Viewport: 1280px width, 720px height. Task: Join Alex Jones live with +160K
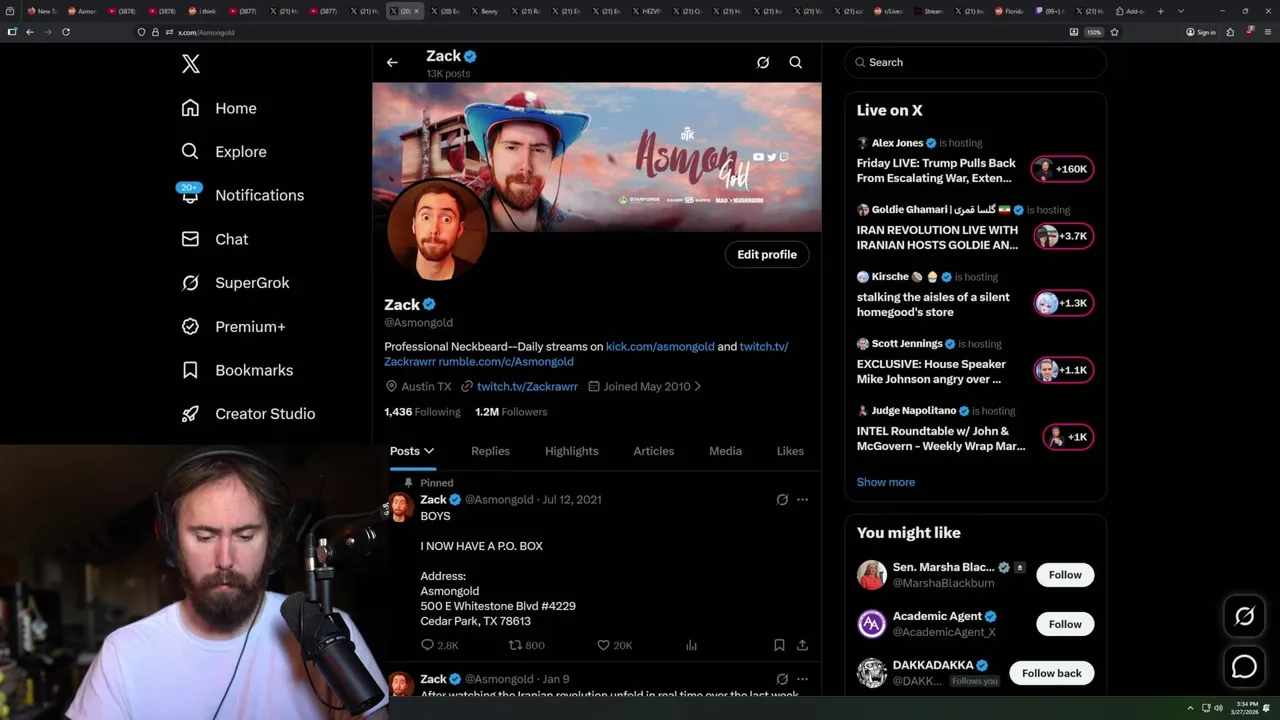pyautogui.click(x=1062, y=169)
